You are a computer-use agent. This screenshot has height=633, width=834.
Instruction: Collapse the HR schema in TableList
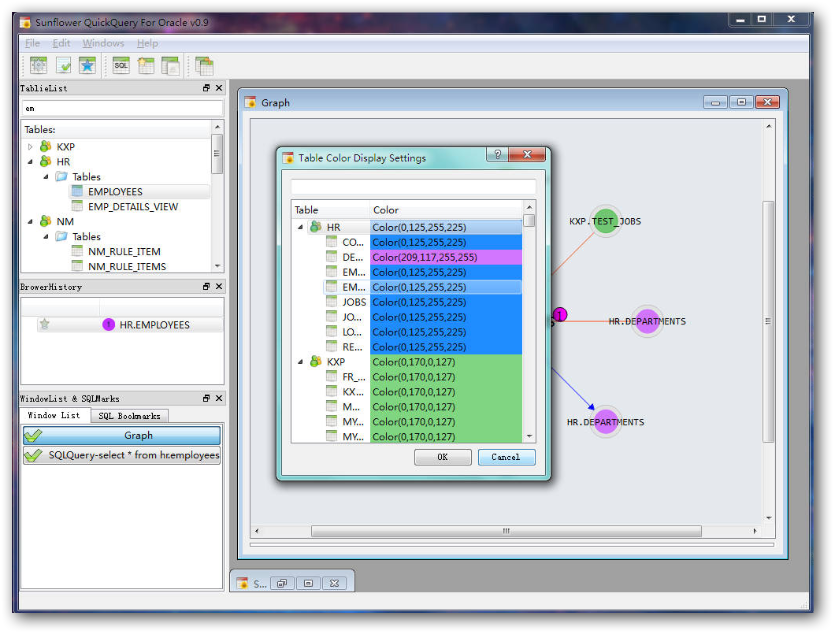(x=30, y=161)
